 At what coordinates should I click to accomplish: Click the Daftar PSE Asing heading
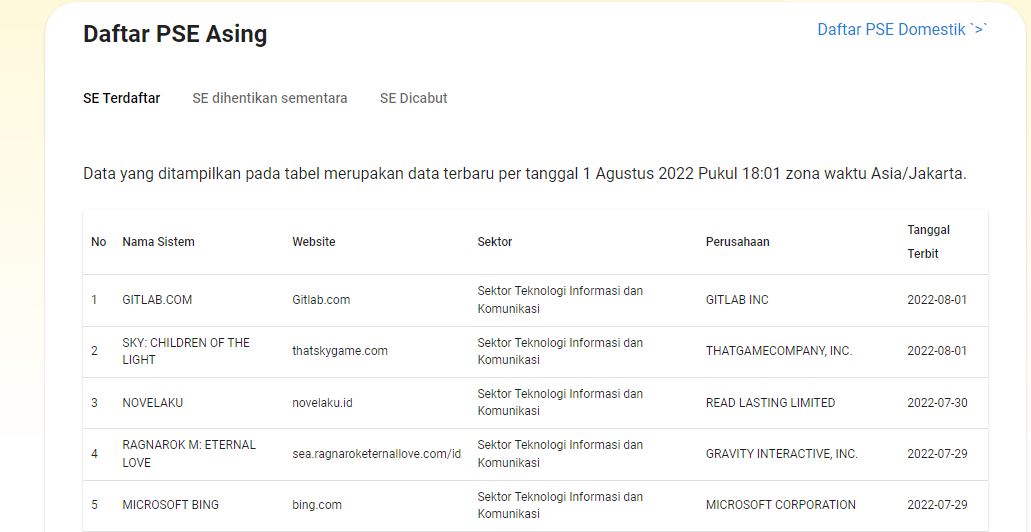click(x=175, y=34)
